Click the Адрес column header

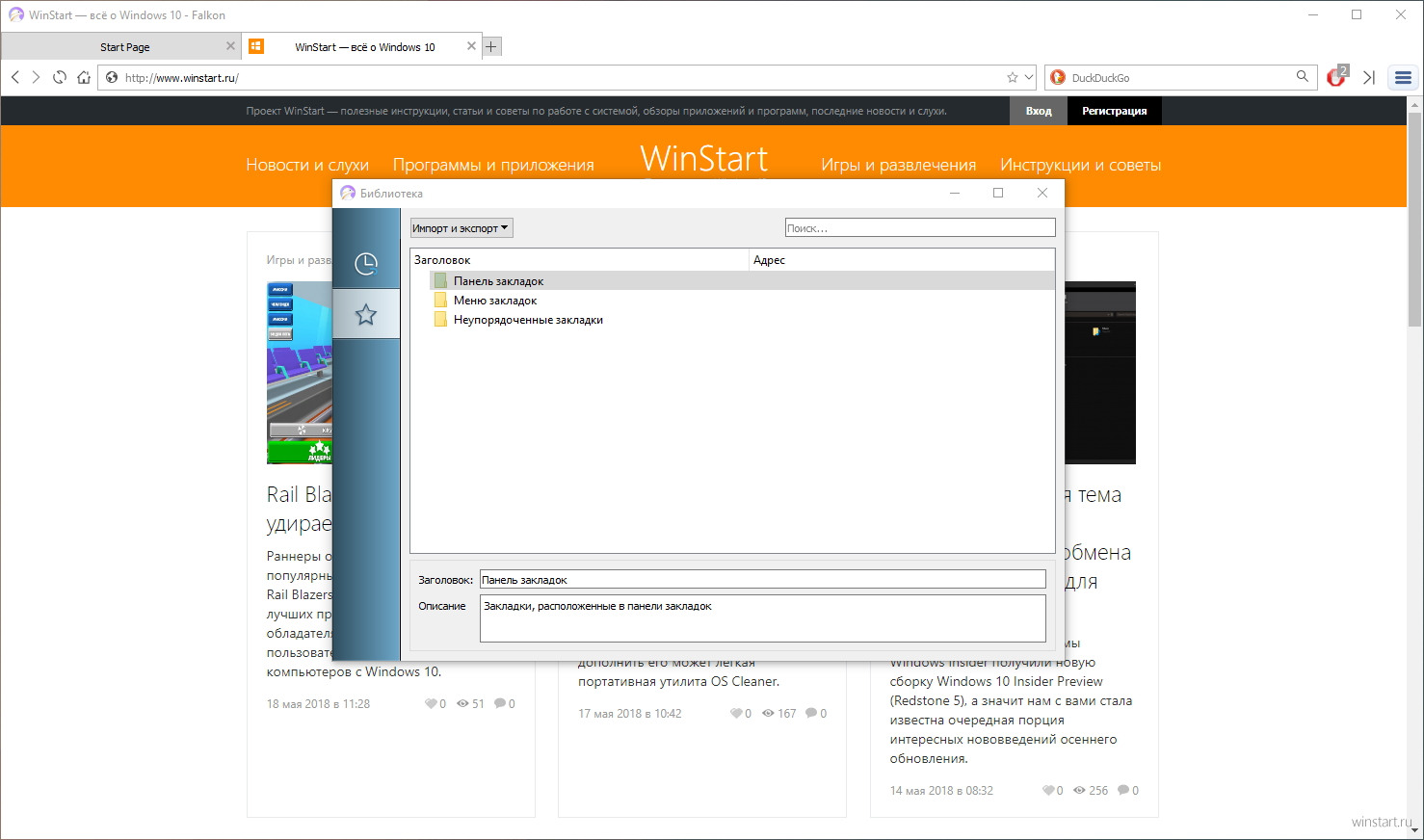coord(902,260)
